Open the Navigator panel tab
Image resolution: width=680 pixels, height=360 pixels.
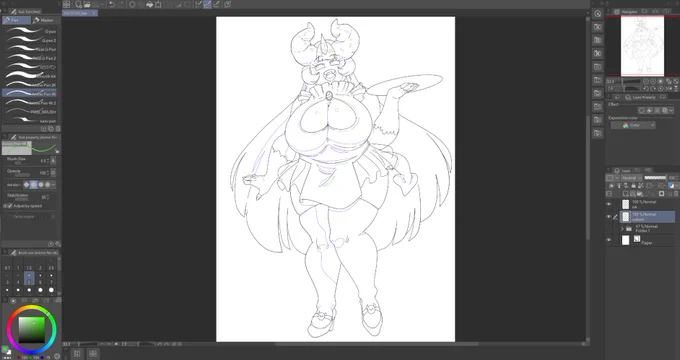[626, 11]
